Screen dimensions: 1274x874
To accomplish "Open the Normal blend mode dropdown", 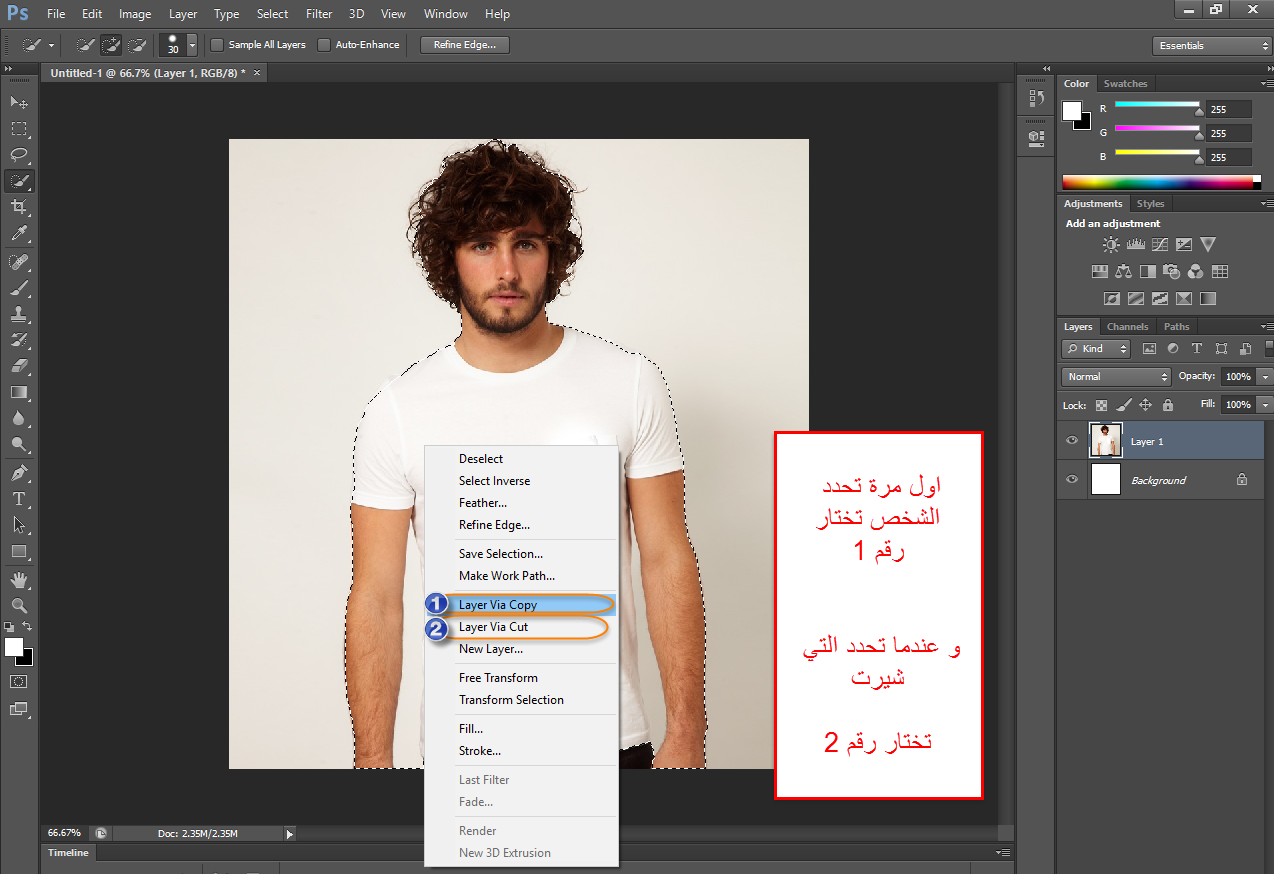I will [x=1116, y=377].
